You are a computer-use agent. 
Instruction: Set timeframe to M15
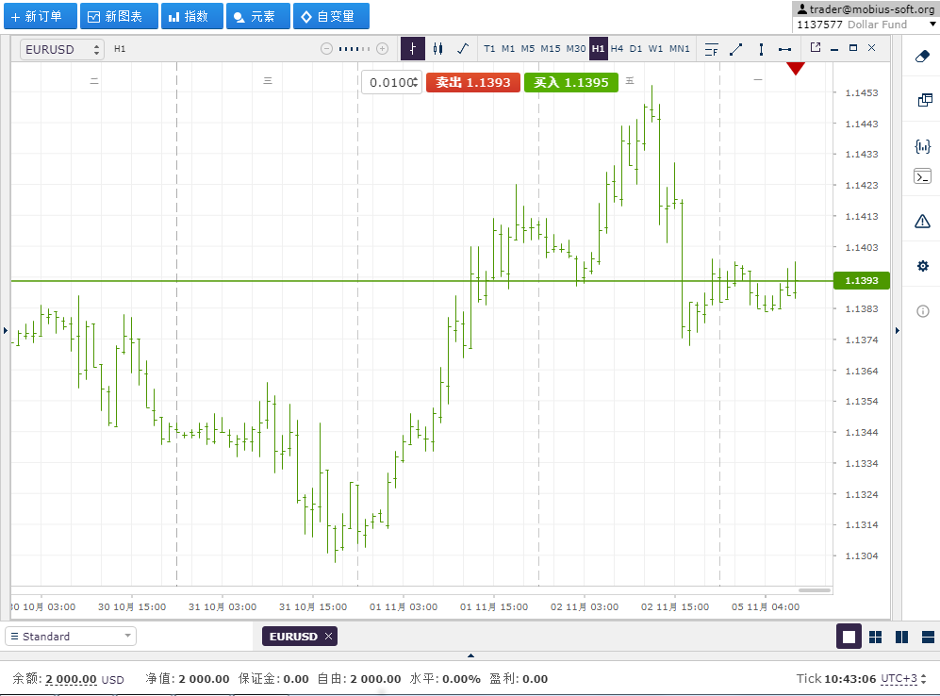(550, 49)
